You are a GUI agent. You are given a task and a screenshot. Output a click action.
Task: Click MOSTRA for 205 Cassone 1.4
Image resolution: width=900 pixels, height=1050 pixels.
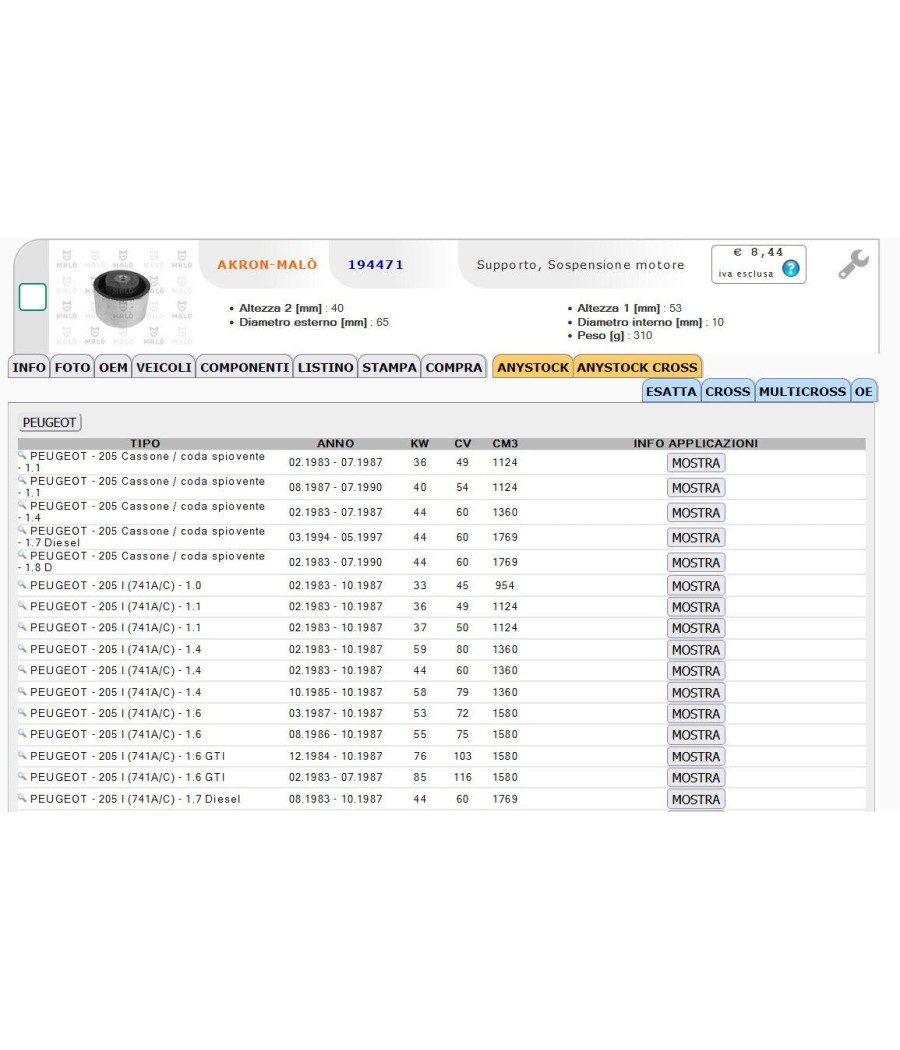(x=696, y=512)
